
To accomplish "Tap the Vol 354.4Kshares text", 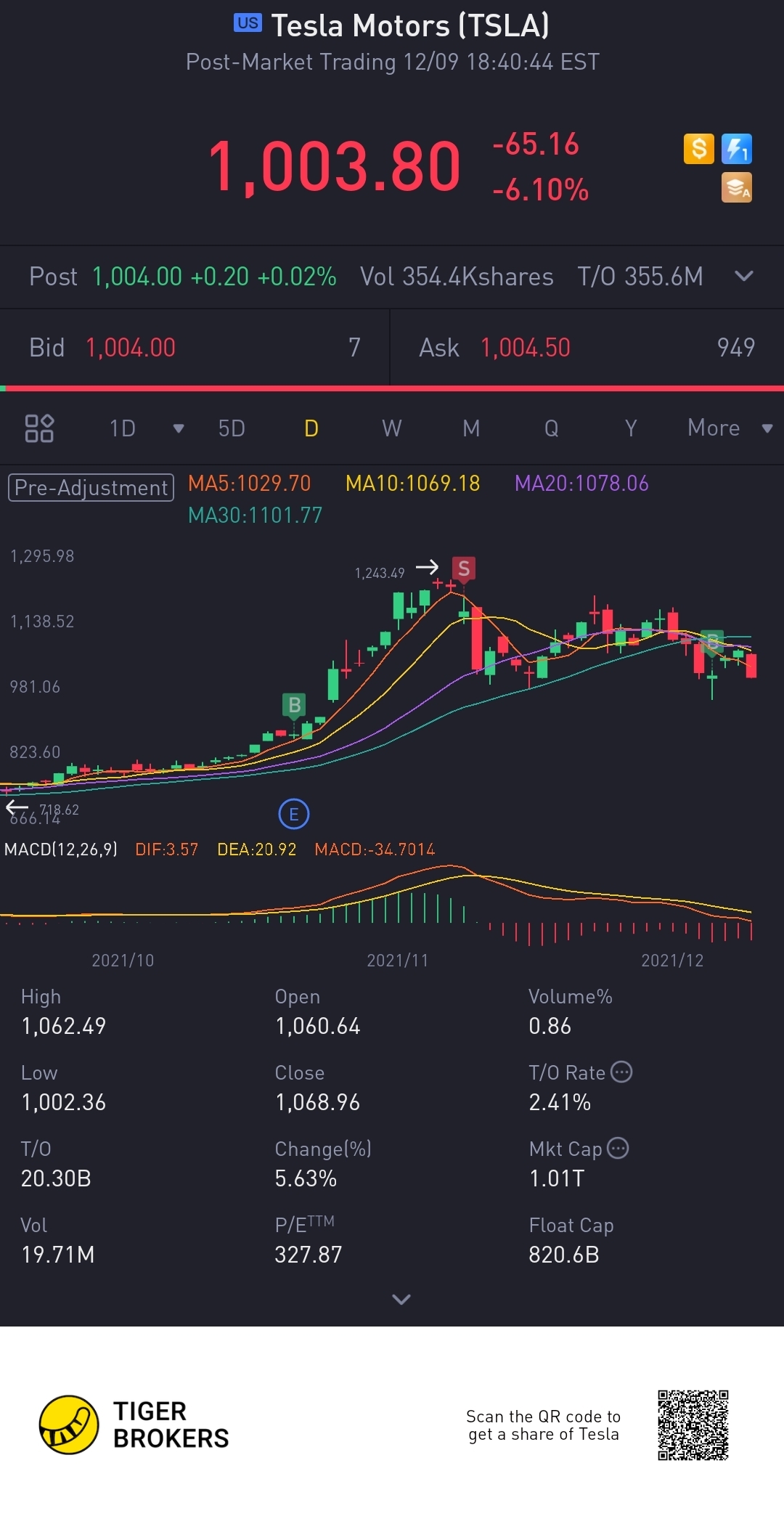I will click(457, 277).
